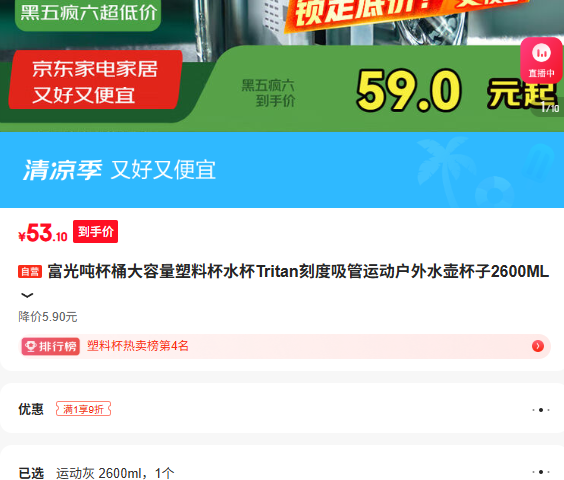Image resolution: width=564 pixels, height=480 pixels.
Task: Select the 到手价 red price badge
Action: (95, 231)
